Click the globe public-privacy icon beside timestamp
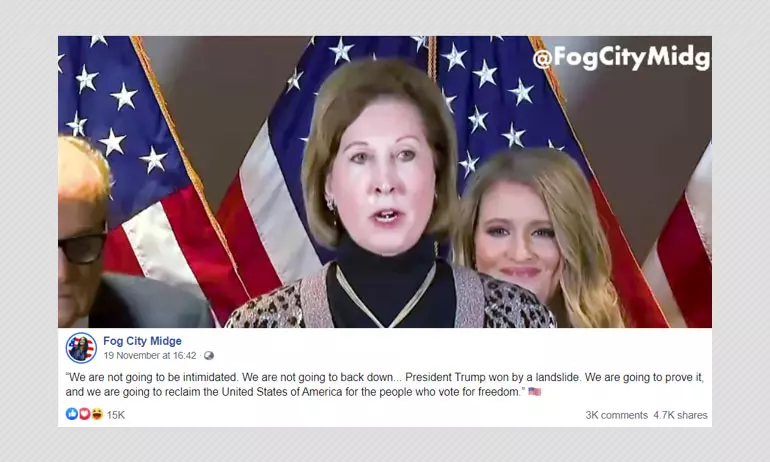The width and height of the screenshot is (770, 462). click(x=209, y=355)
